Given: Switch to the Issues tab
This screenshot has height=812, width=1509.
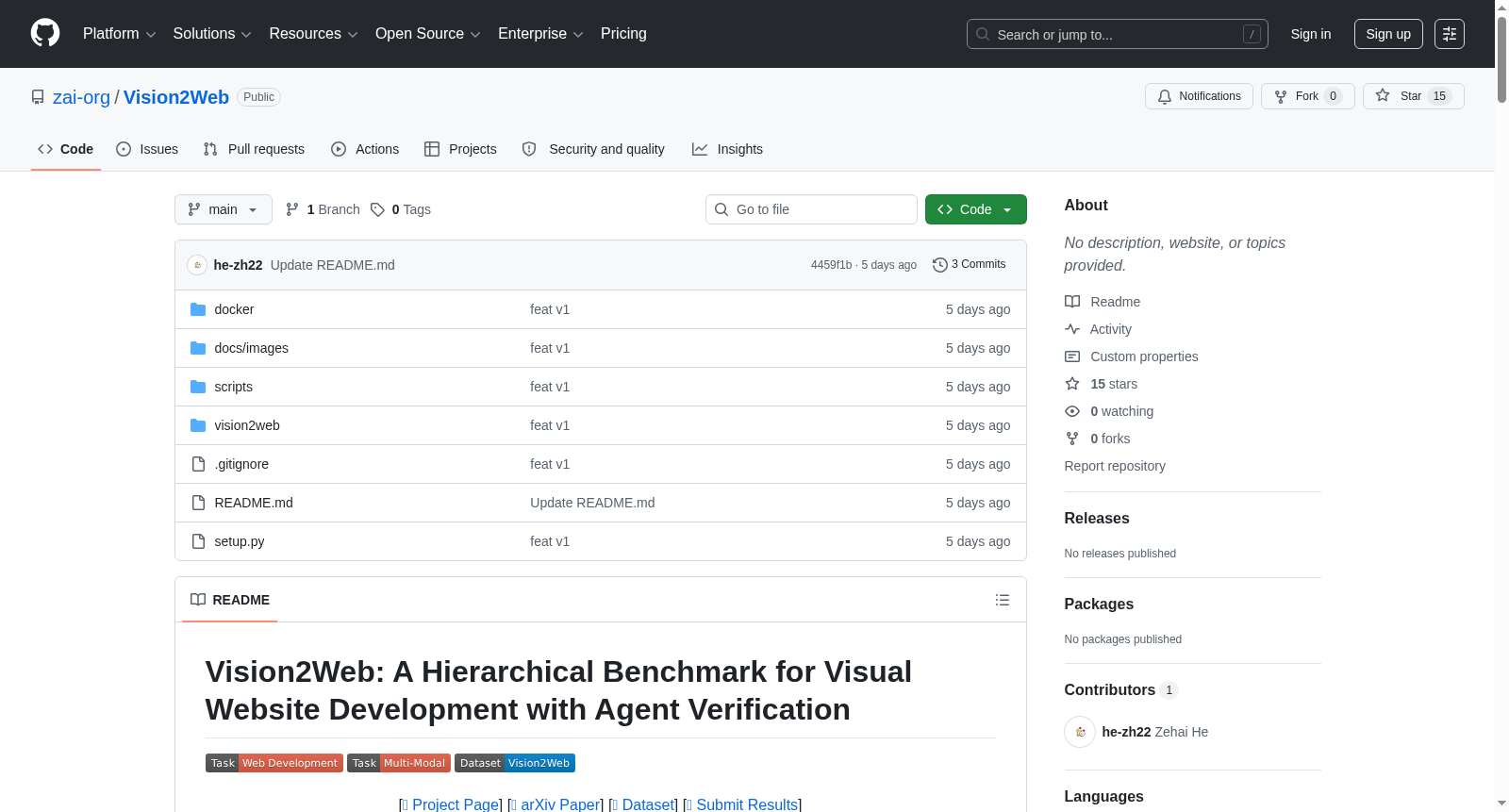Looking at the screenshot, I should pos(147,149).
